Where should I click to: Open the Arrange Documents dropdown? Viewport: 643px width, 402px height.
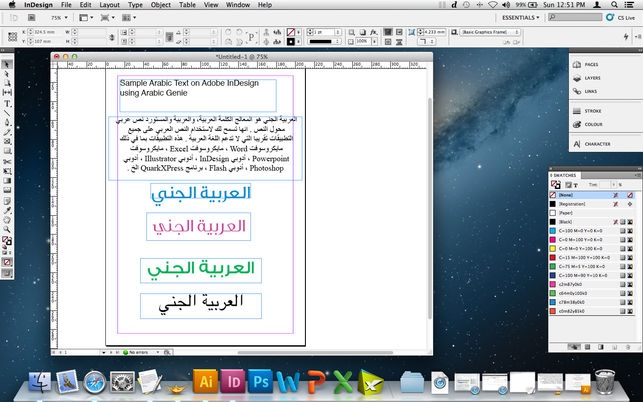pos(129,18)
